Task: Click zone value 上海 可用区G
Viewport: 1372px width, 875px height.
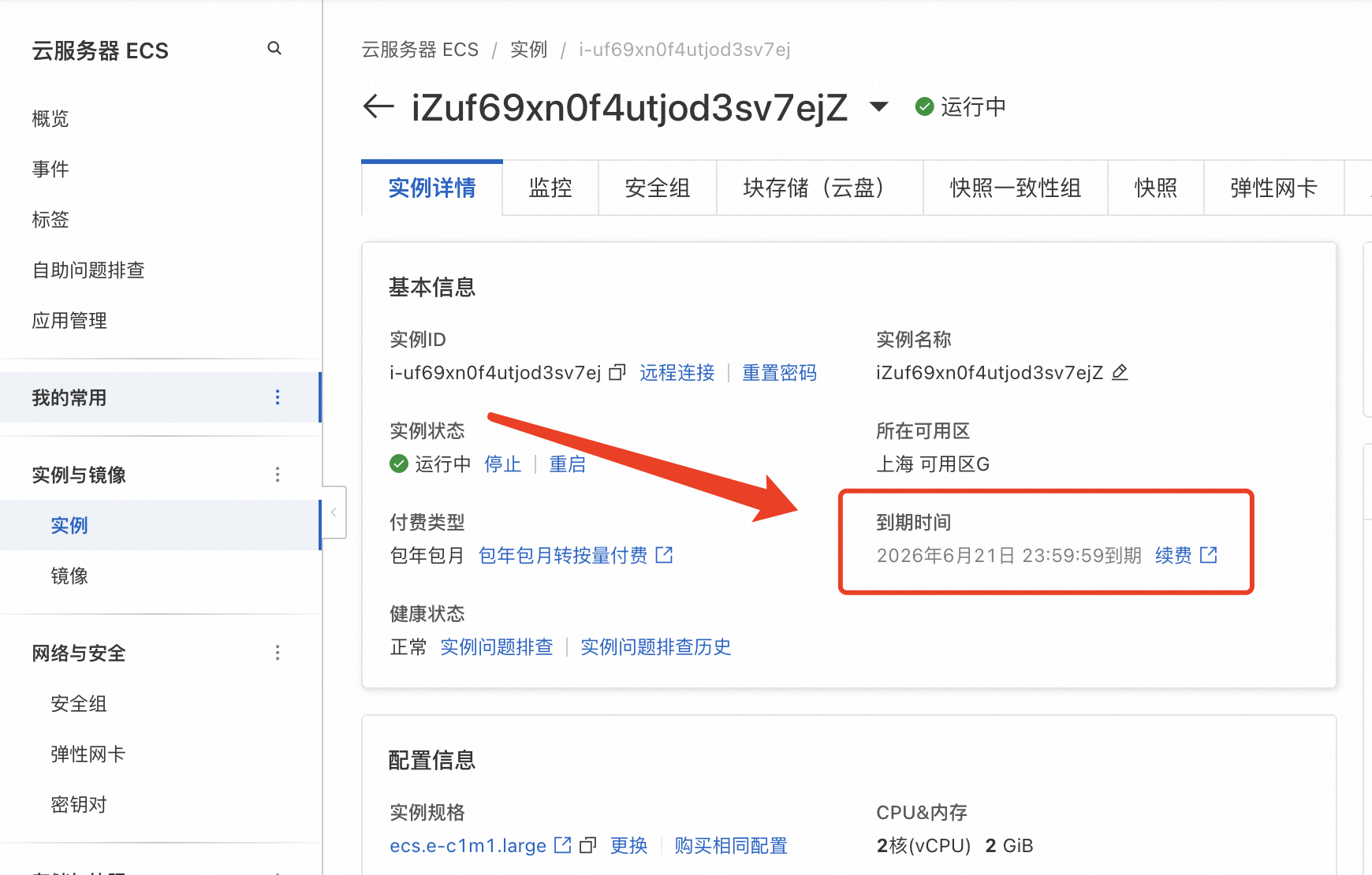Action: pyautogui.click(x=933, y=464)
